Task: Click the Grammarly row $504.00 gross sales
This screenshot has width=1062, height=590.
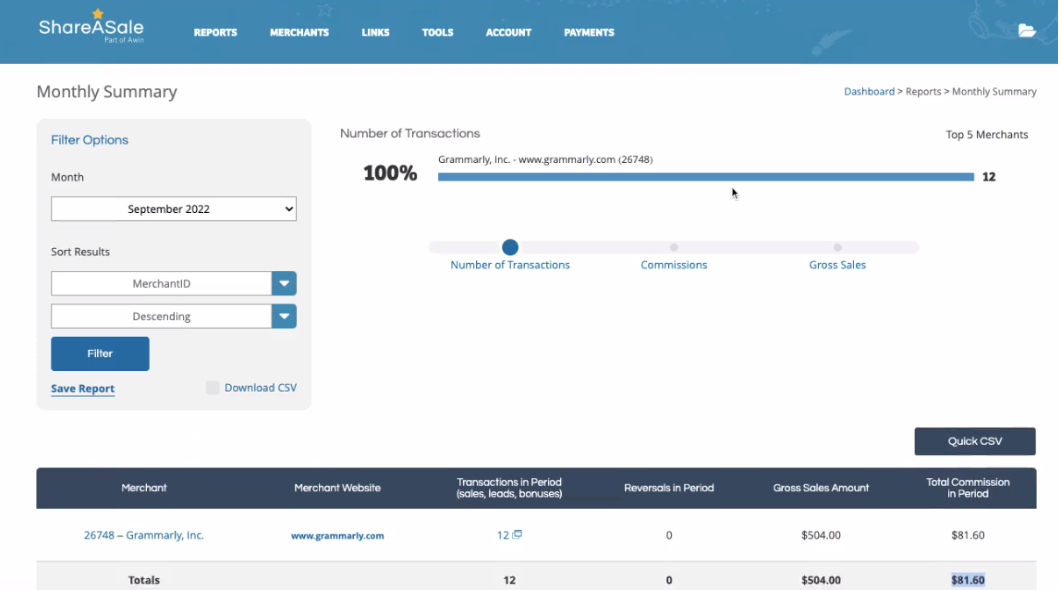Action: pyautogui.click(x=821, y=535)
